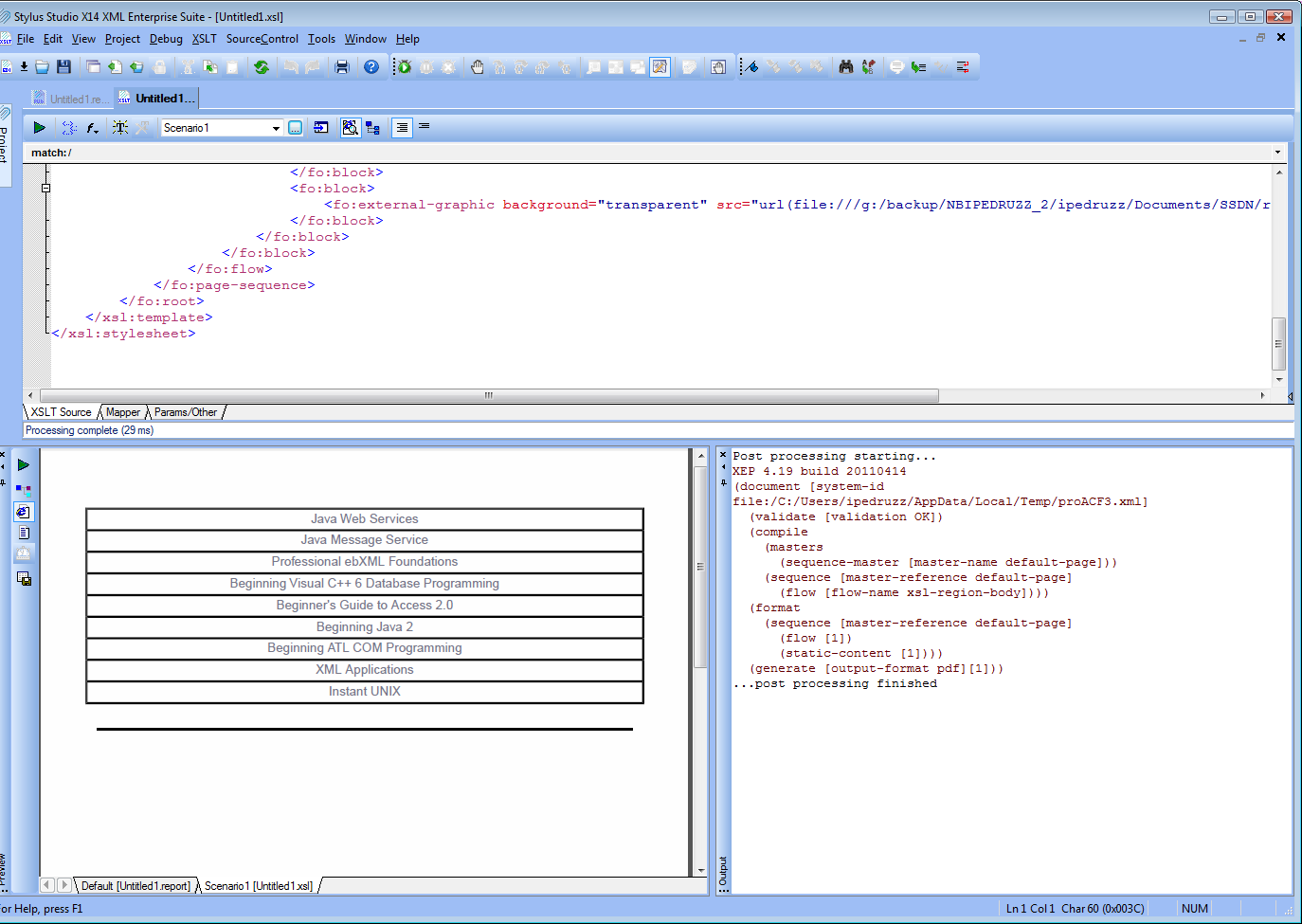Click the binoculars Find icon
1302x924 pixels.
coord(846,66)
